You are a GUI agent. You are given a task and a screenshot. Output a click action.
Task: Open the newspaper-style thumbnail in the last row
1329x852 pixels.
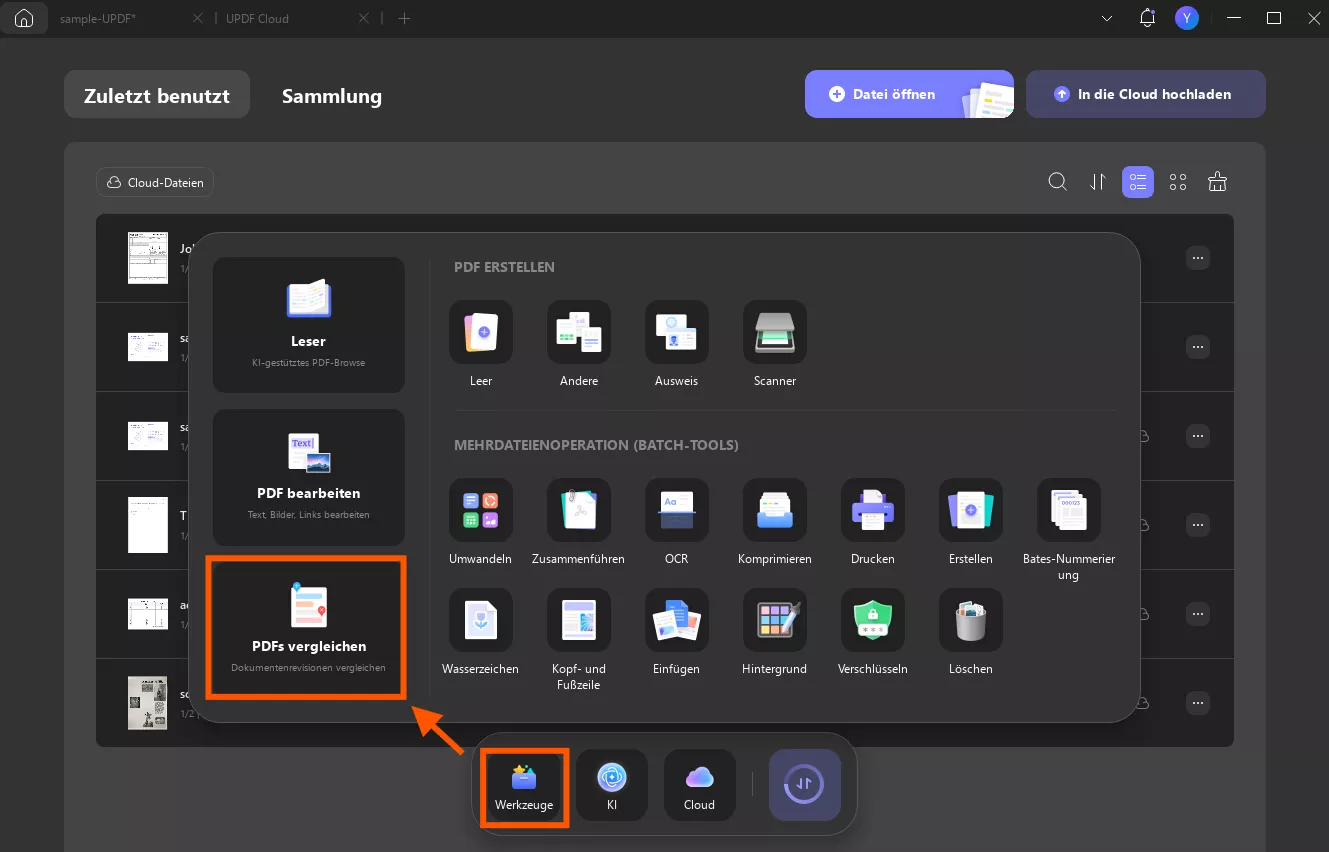pos(148,702)
